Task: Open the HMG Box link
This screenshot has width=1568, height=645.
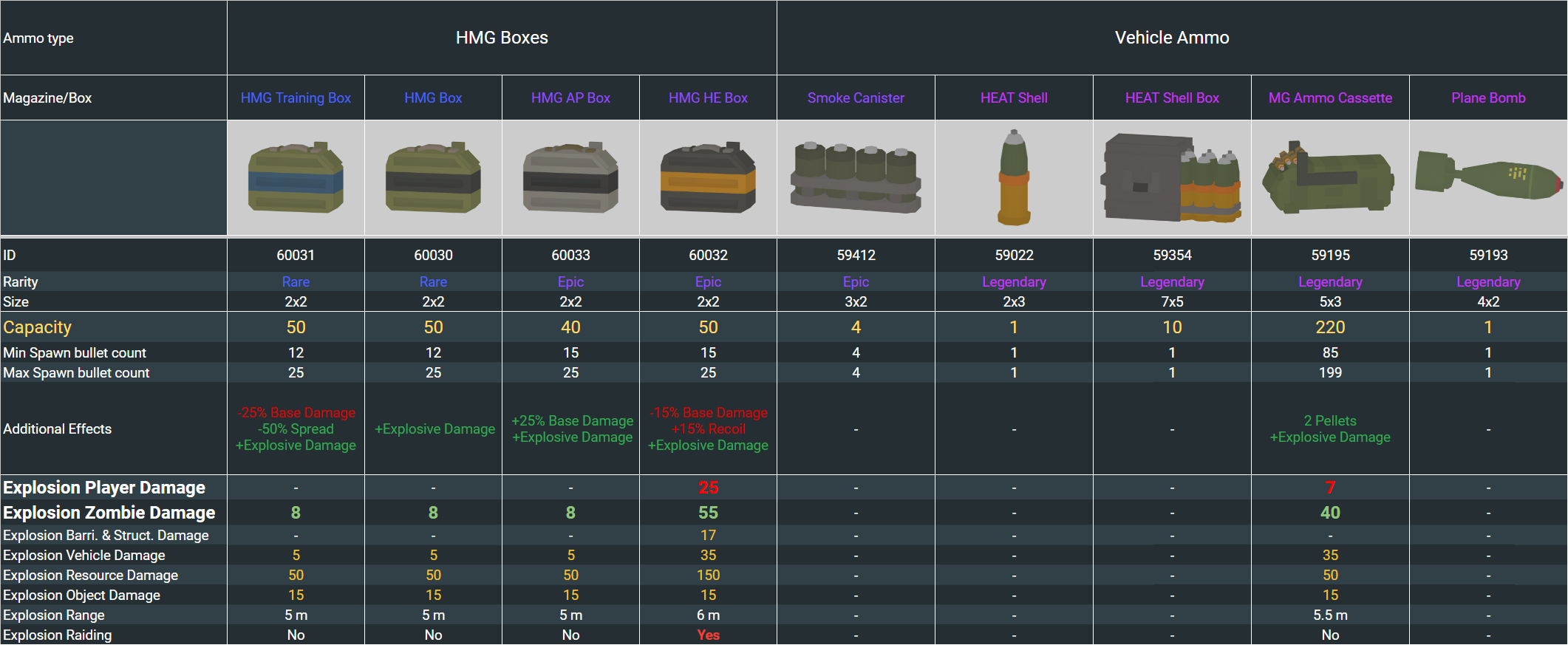Action: coord(433,98)
